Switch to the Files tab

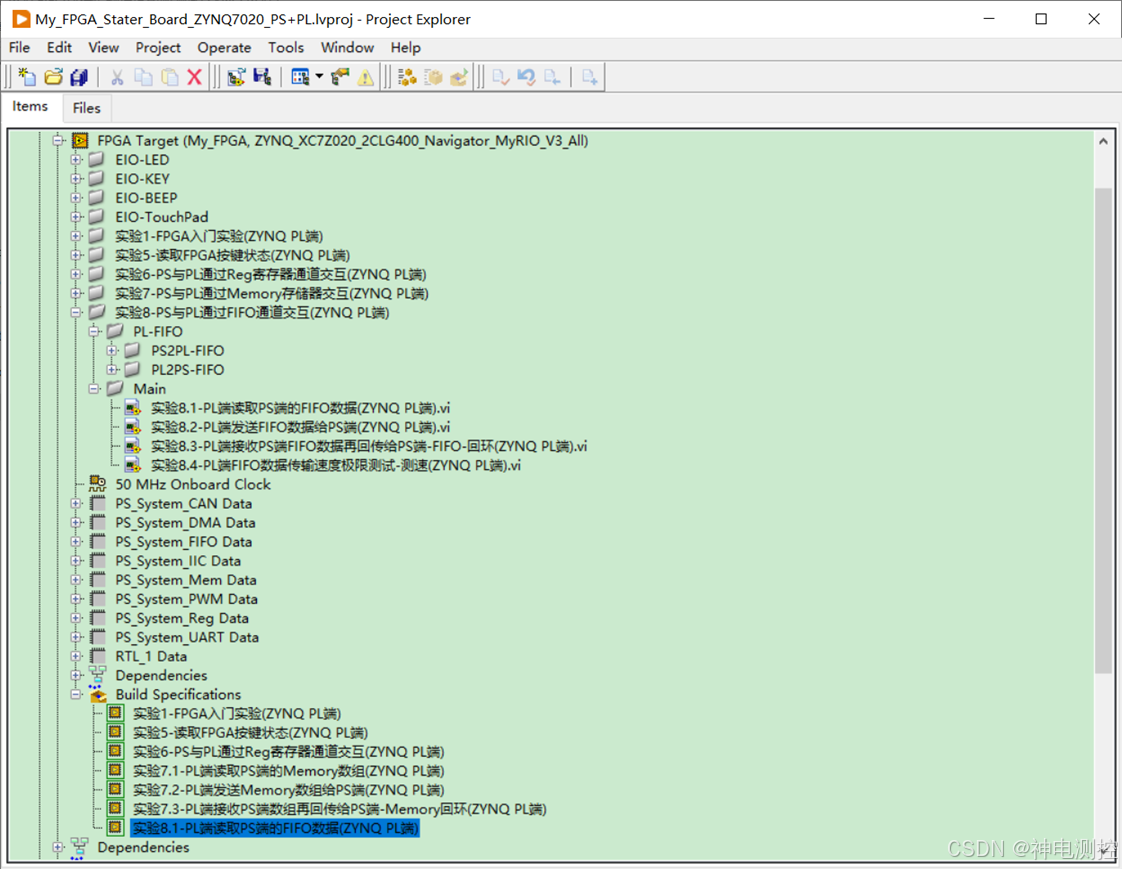[x=87, y=108]
